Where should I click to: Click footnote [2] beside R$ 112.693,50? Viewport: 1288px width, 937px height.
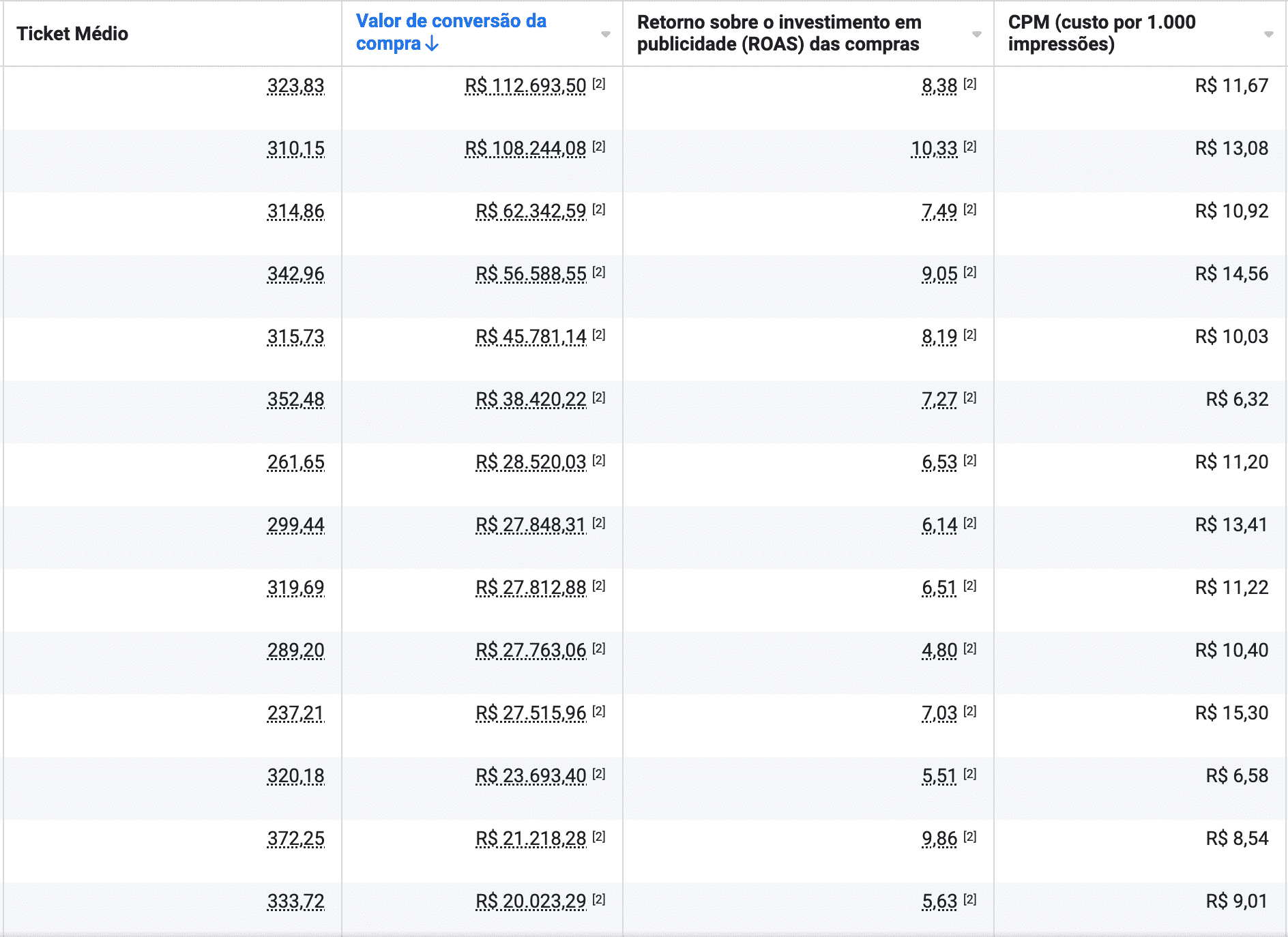[x=599, y=84]
